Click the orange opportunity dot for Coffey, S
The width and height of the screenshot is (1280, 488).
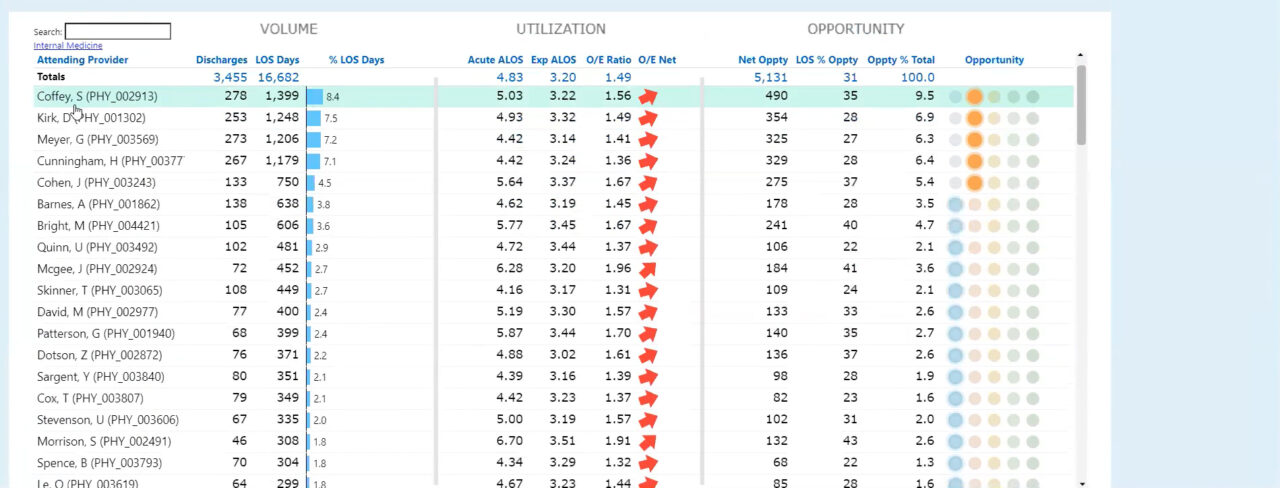click(975, 97)
